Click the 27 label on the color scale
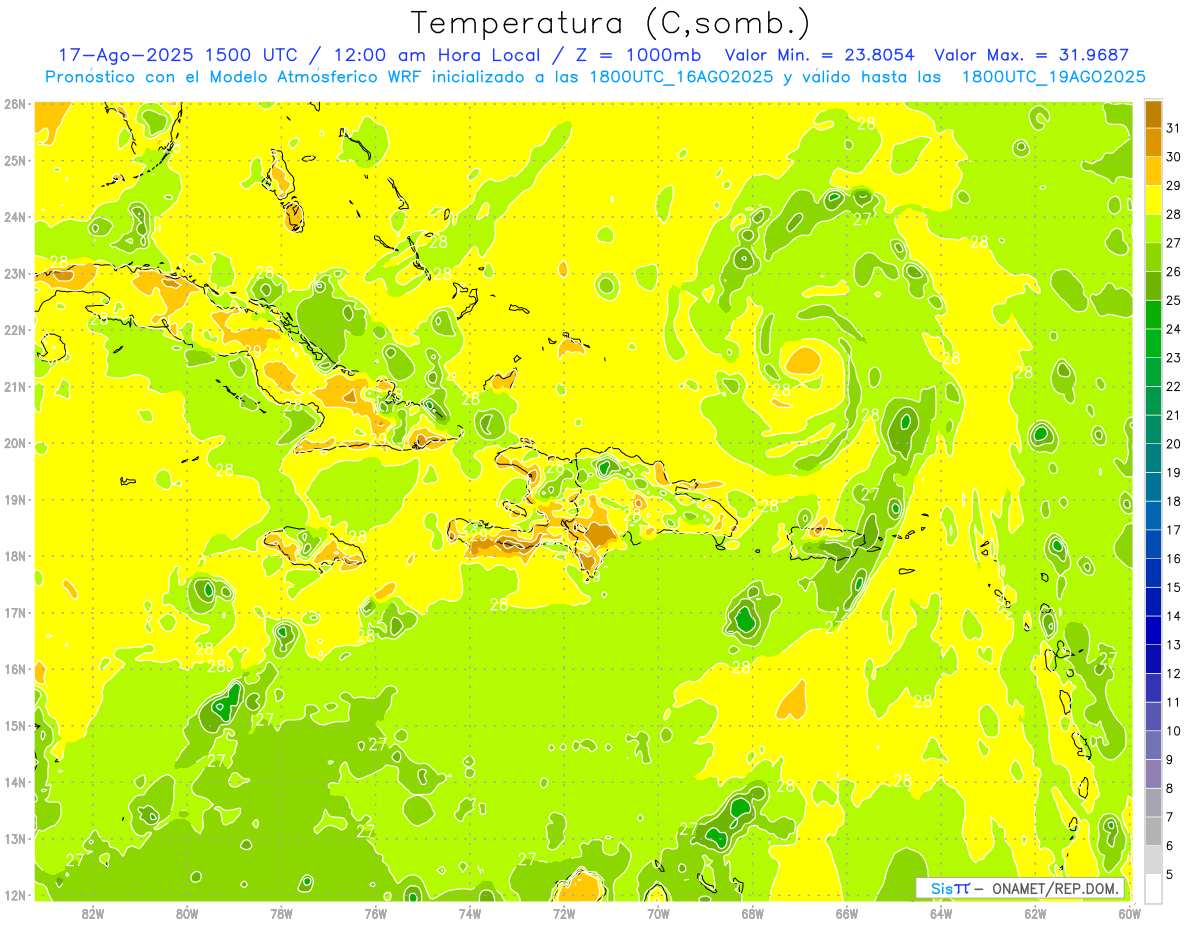This screenshot has width=1200, height=927. (1174, 243)
